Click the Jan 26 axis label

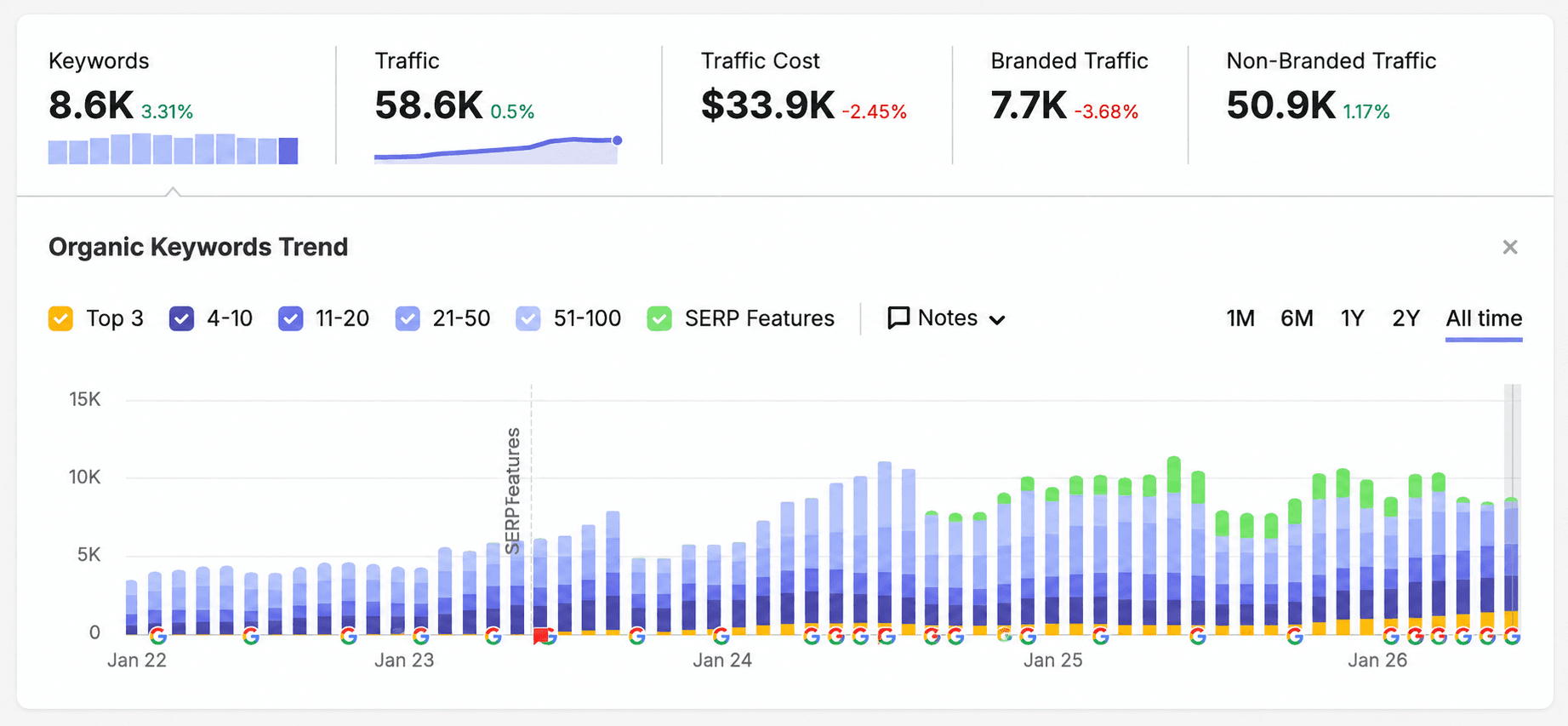(x=1377, y=660)
